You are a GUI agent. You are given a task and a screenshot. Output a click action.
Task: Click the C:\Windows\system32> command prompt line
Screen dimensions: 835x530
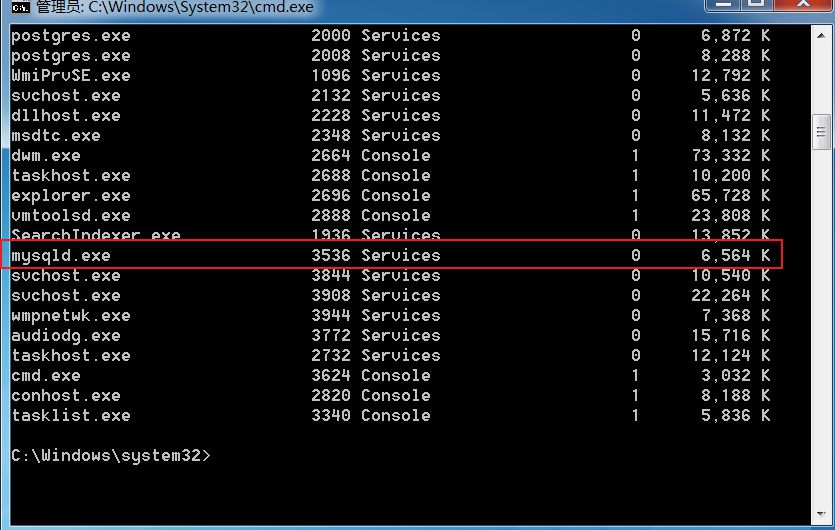111,455
